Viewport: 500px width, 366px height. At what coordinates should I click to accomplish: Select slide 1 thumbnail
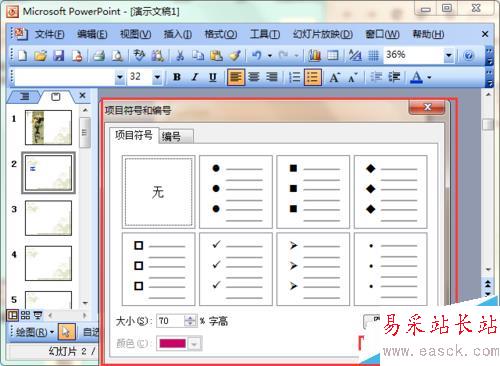tap(48, 127)
